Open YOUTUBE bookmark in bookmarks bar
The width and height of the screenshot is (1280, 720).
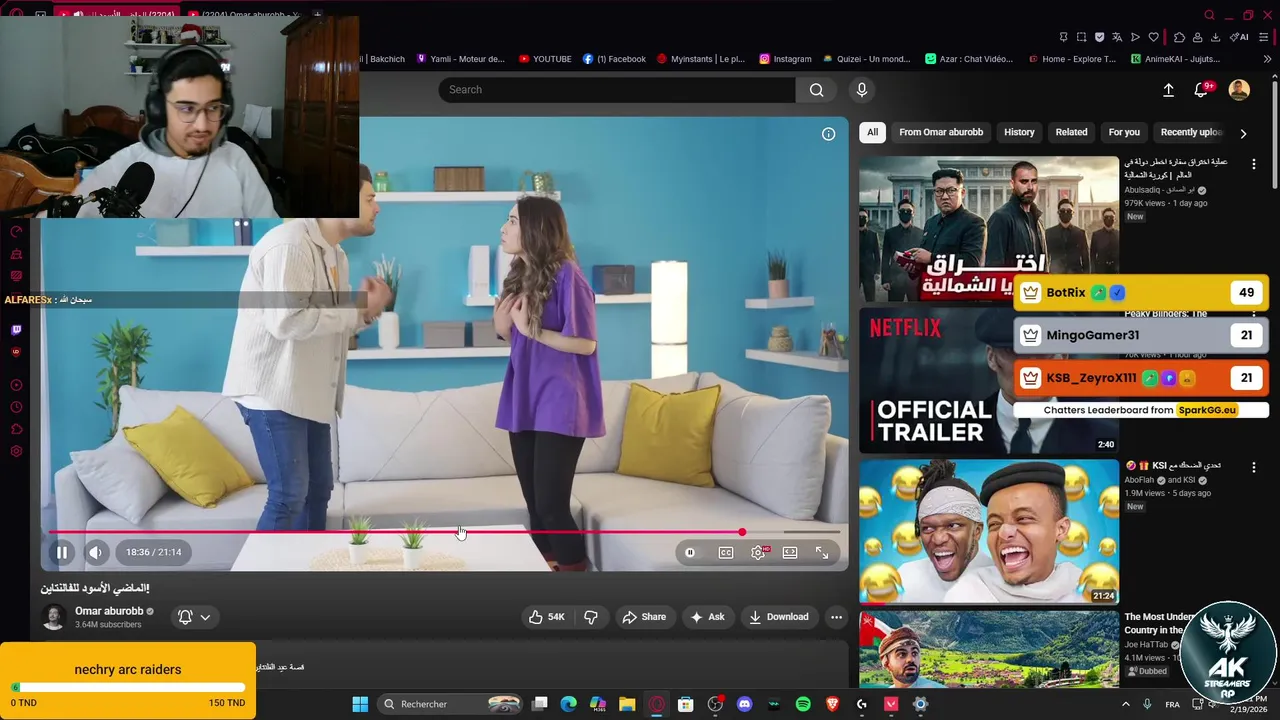pyautogui.click(x=545, y=59)
